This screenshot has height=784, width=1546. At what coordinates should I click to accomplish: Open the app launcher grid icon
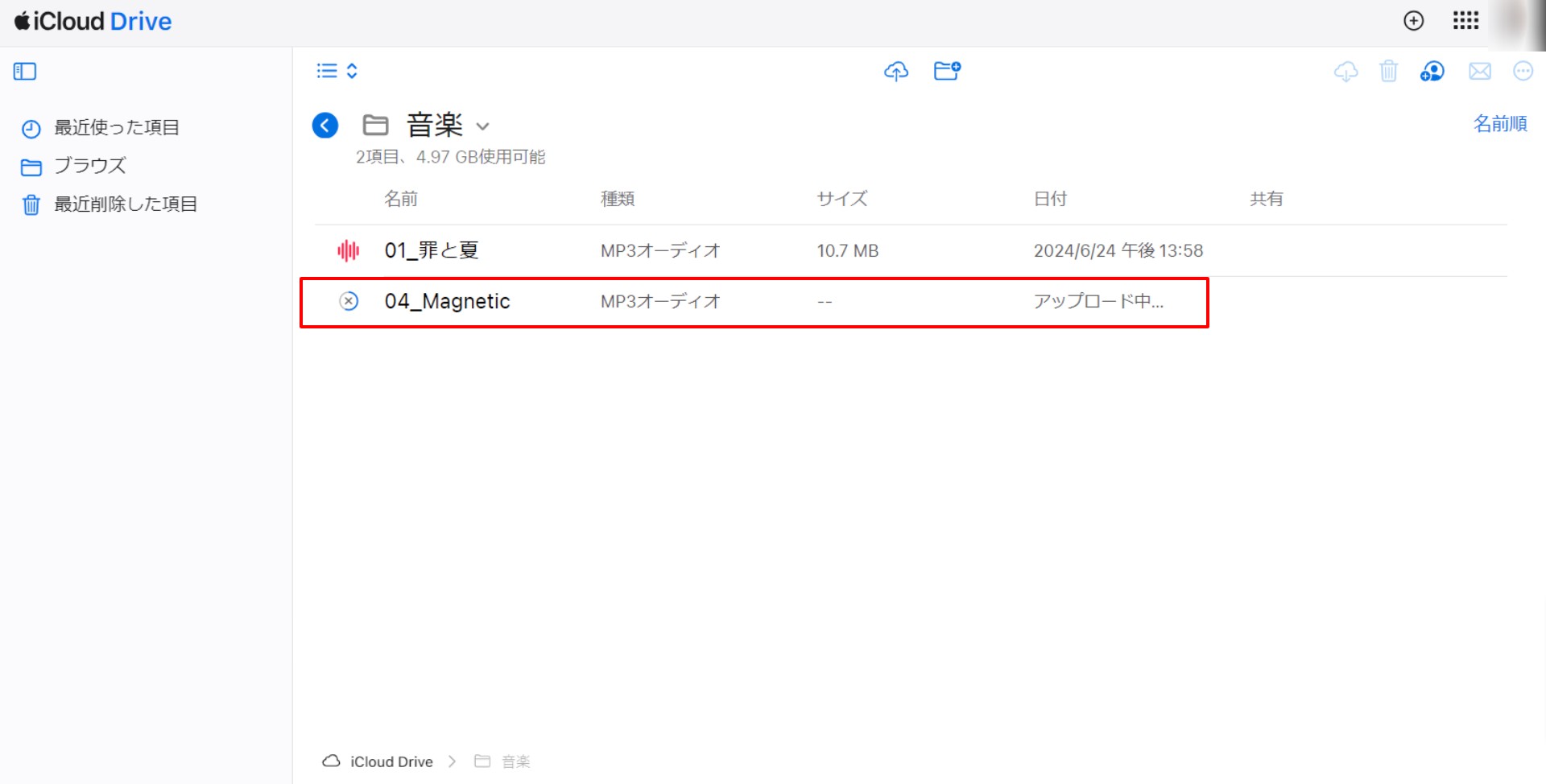[1465, 21]
